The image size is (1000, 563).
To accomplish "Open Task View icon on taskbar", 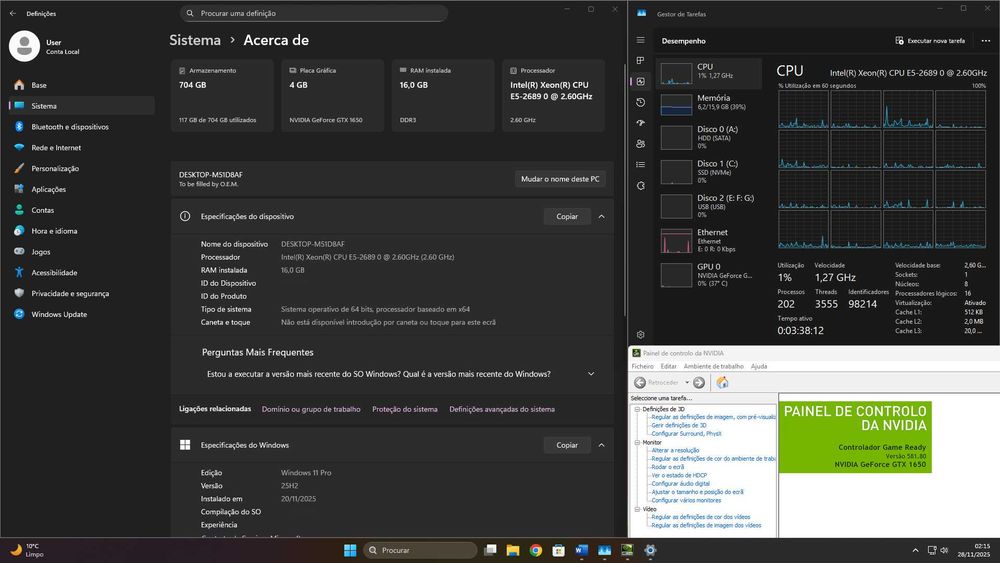I will [x=490, y=550].
